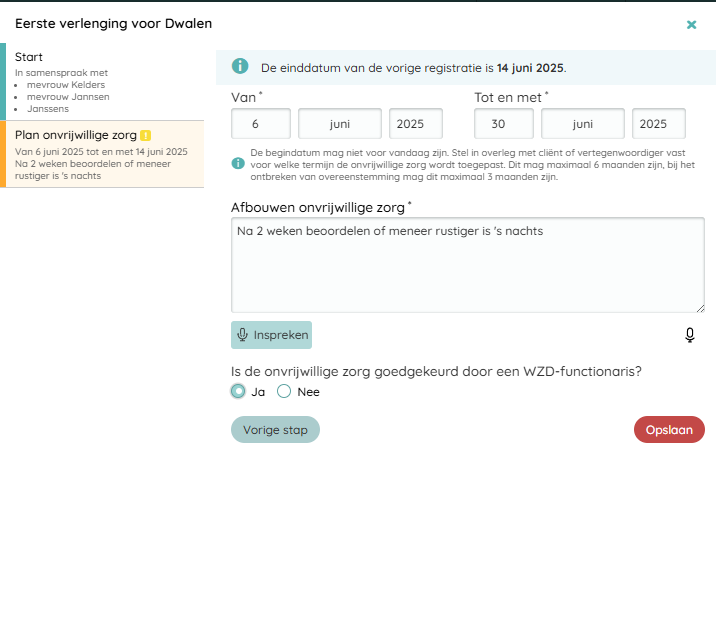
Task: Click the Opslaan button
Action: 669,429
